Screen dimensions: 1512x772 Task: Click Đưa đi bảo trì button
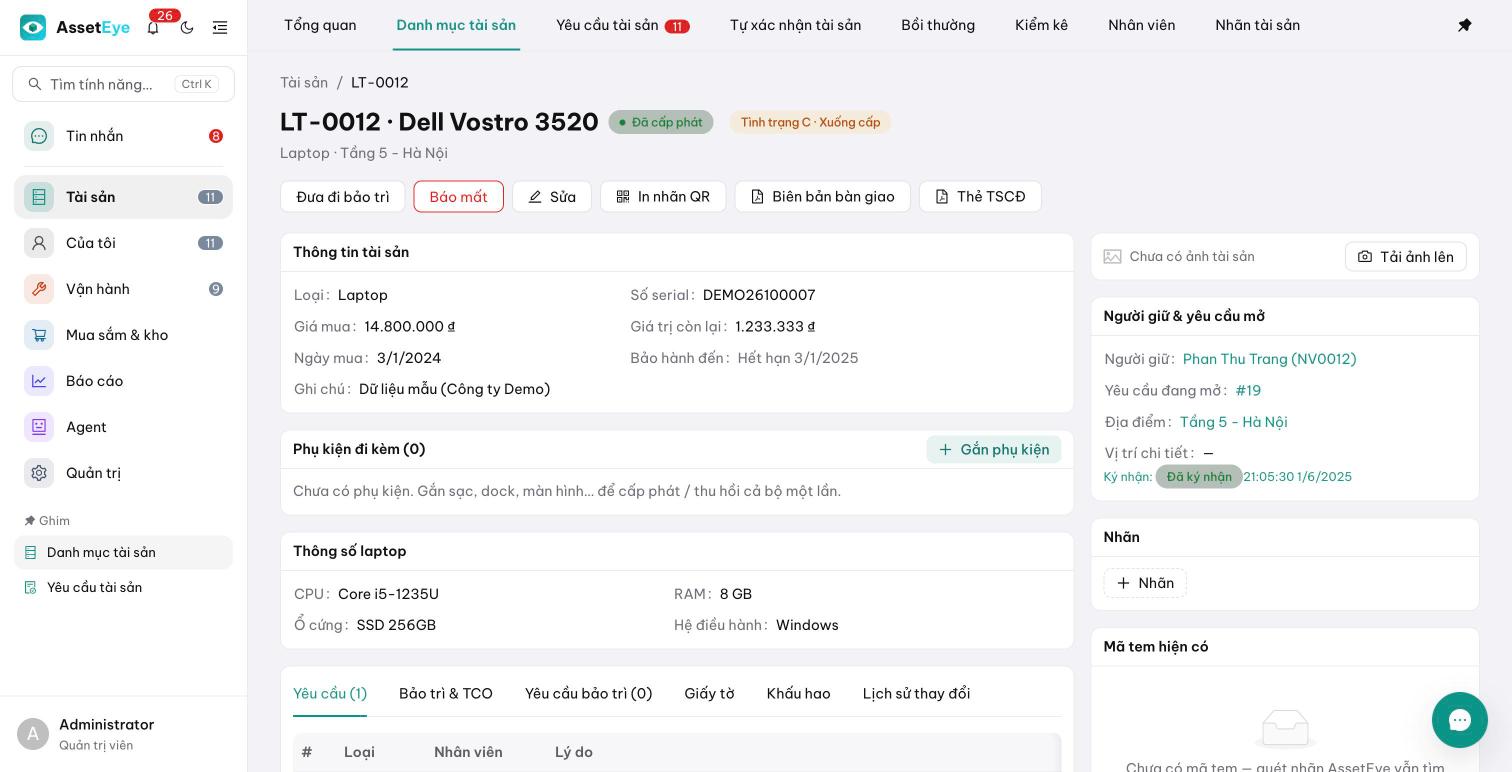[x=343, y=197]
